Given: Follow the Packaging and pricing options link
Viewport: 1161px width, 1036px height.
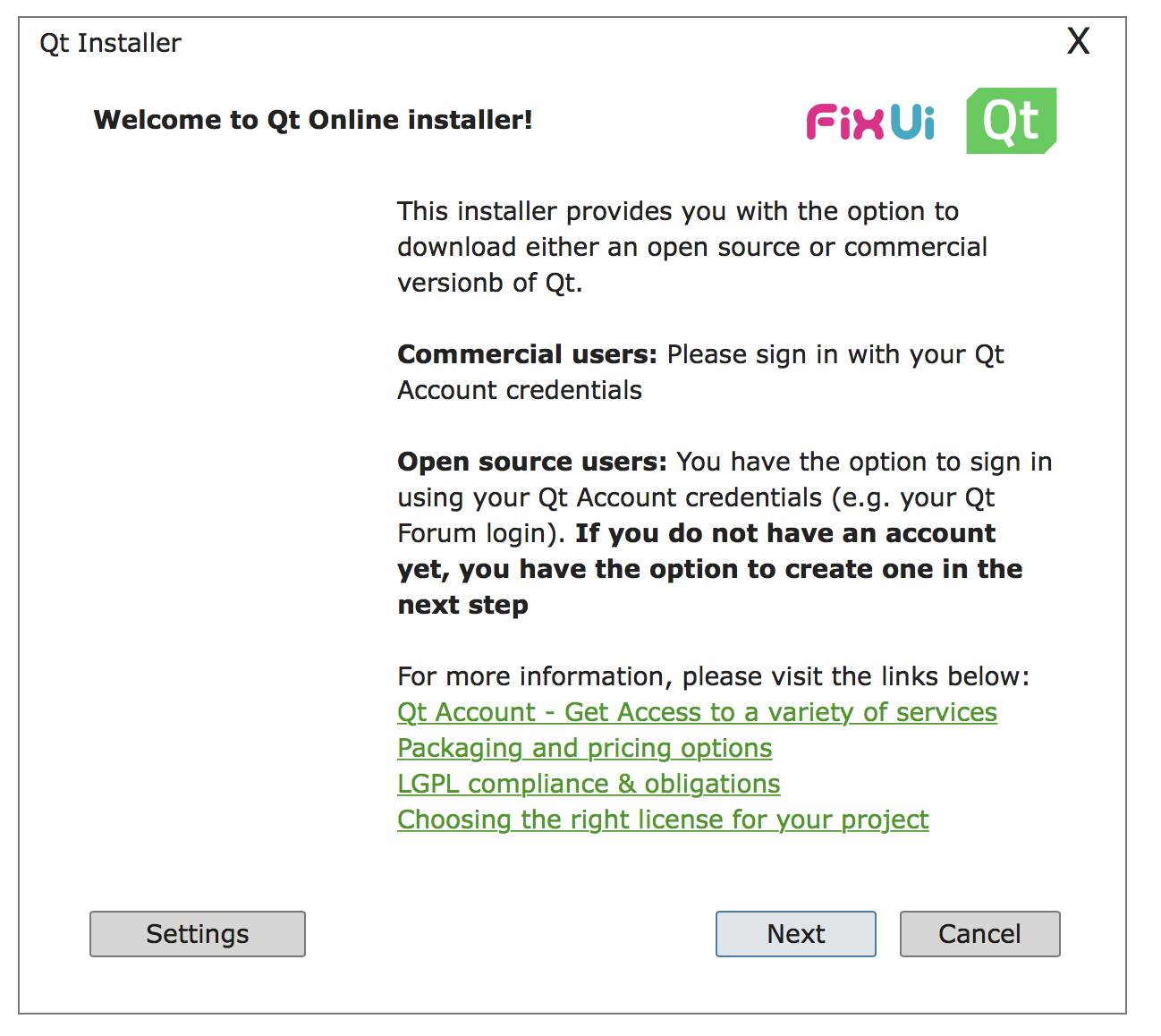Looking at the screenshot, I should click(x=584, y=748).
